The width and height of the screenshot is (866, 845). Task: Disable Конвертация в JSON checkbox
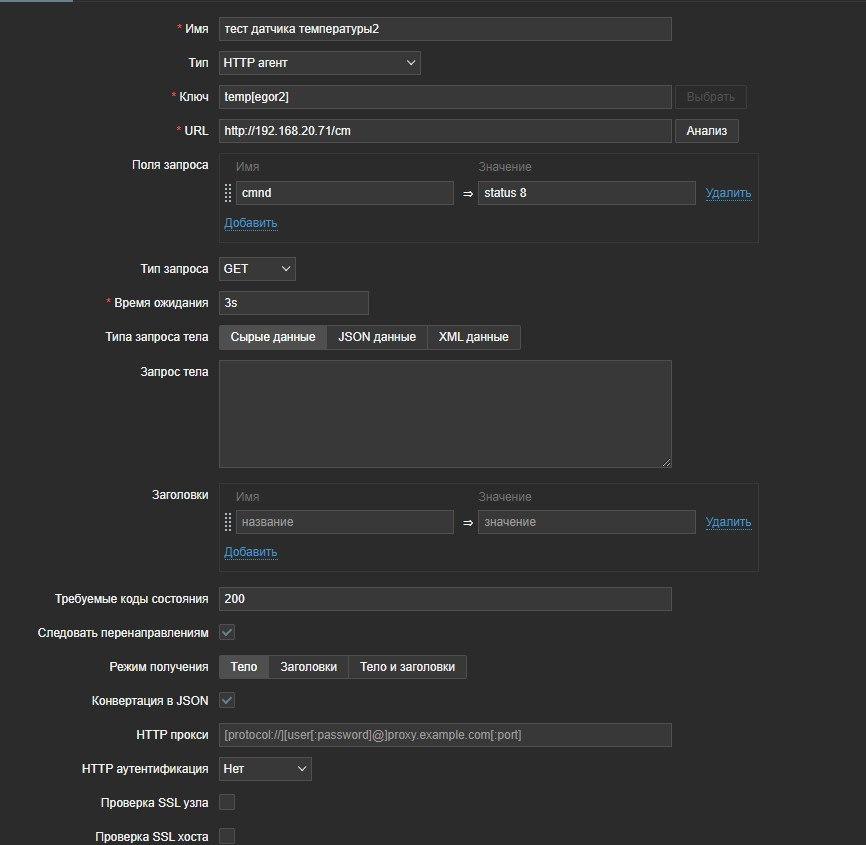click(227, 700)
